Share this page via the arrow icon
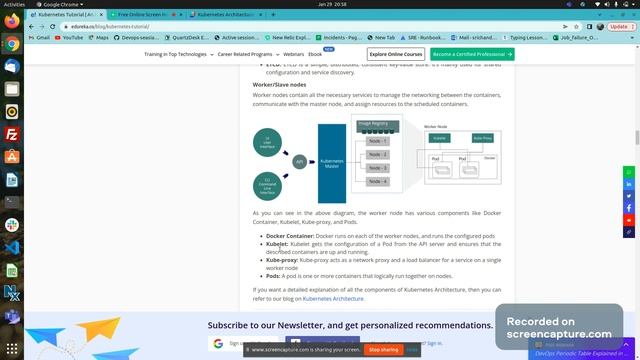 [565, 27]
